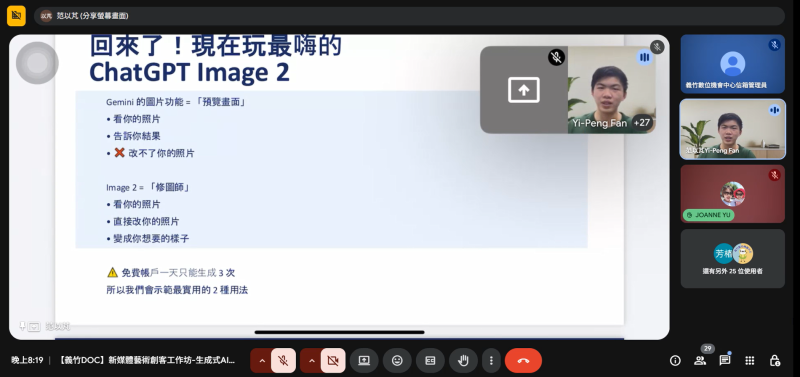
Task: Raise your hand button
Action: [463, 361]
